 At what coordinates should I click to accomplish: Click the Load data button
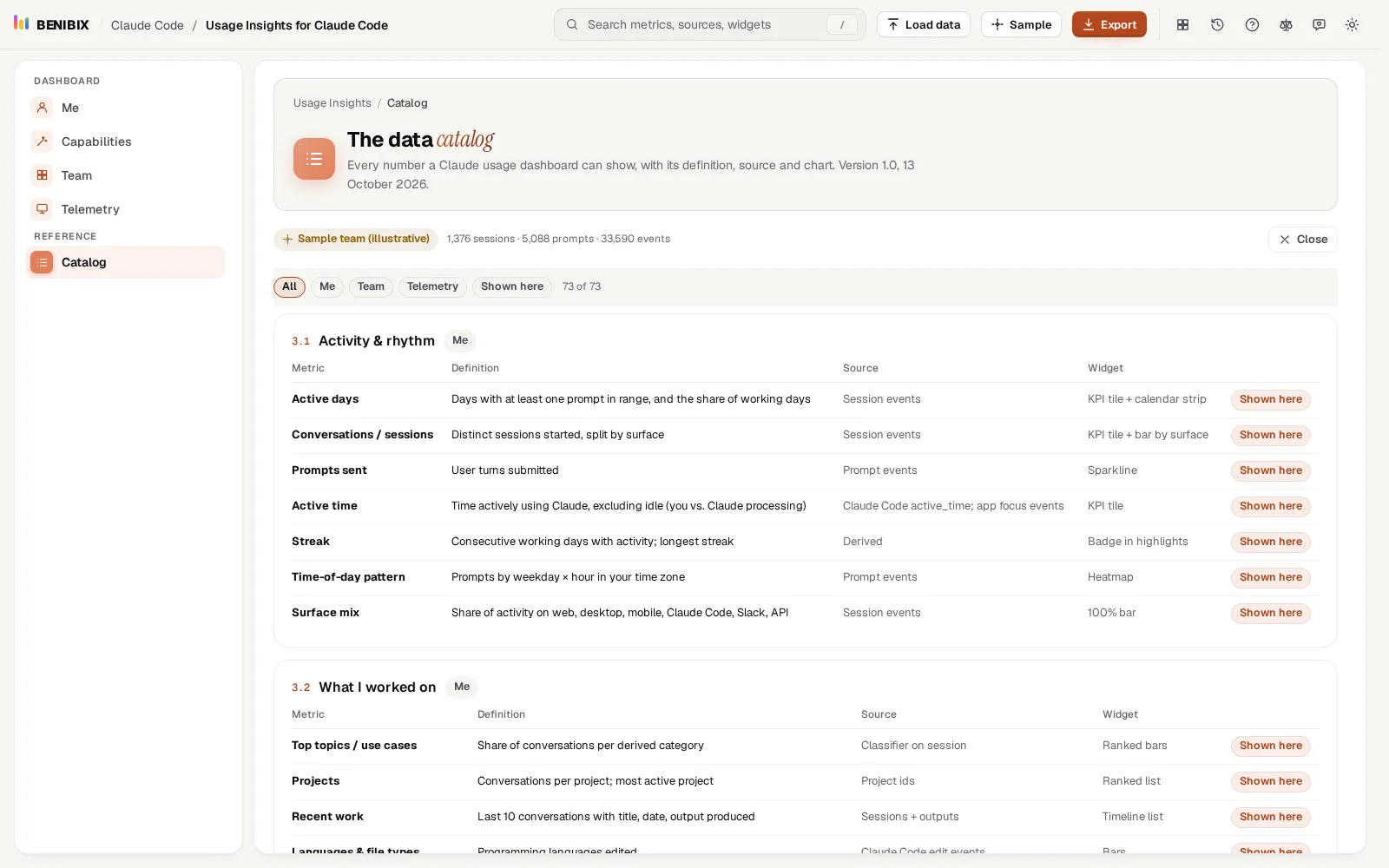[923, 24]
